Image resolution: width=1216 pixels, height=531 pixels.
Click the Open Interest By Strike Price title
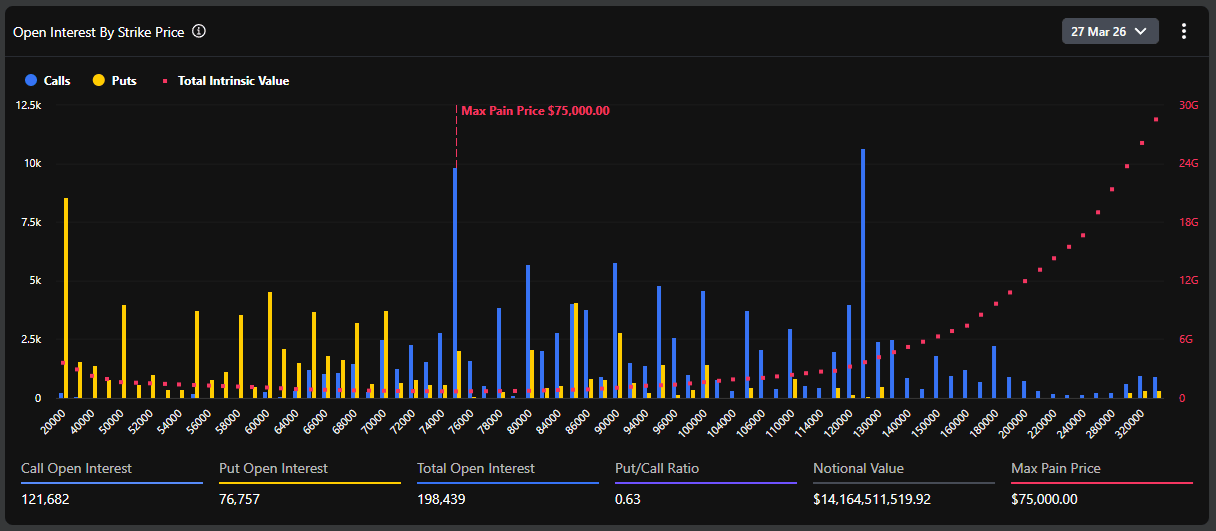click(98, 32)
